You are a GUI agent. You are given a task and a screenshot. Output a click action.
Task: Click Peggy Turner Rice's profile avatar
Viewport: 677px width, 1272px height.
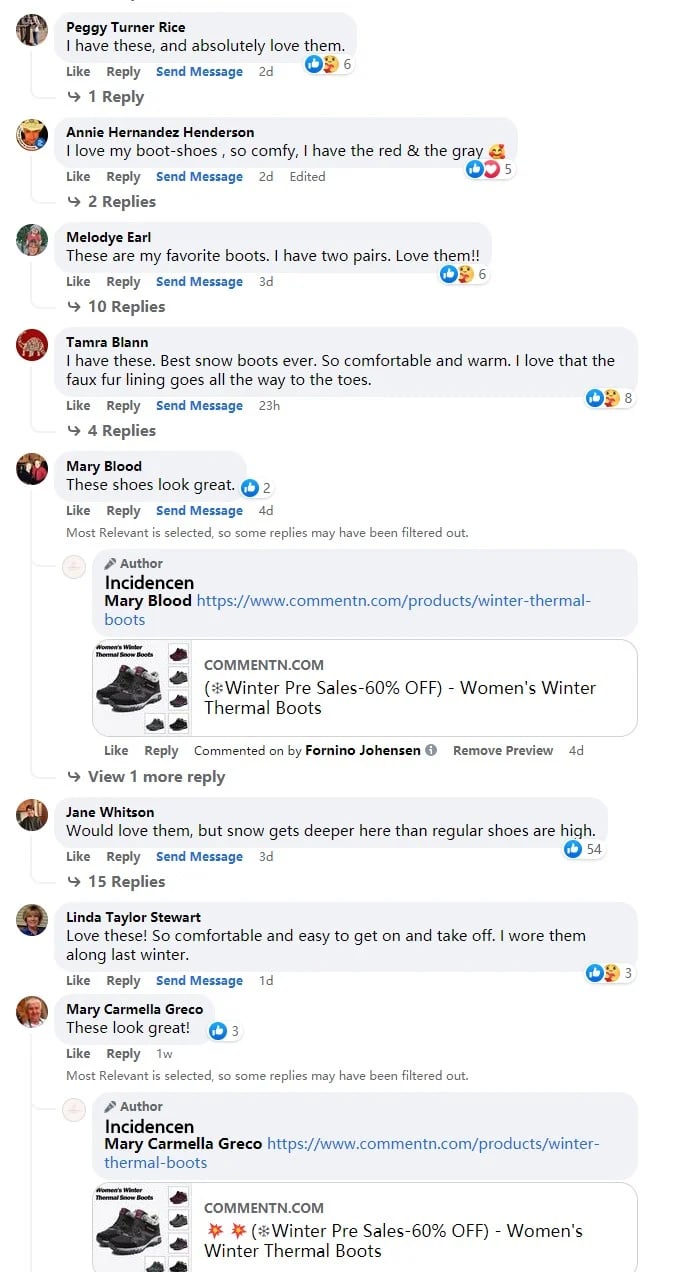[32, 30]
